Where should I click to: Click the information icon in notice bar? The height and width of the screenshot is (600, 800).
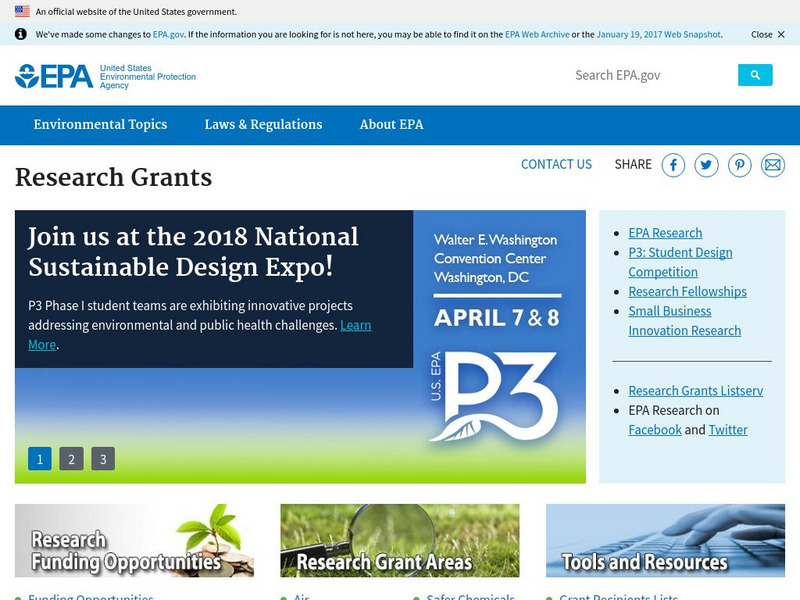[21, 34]
